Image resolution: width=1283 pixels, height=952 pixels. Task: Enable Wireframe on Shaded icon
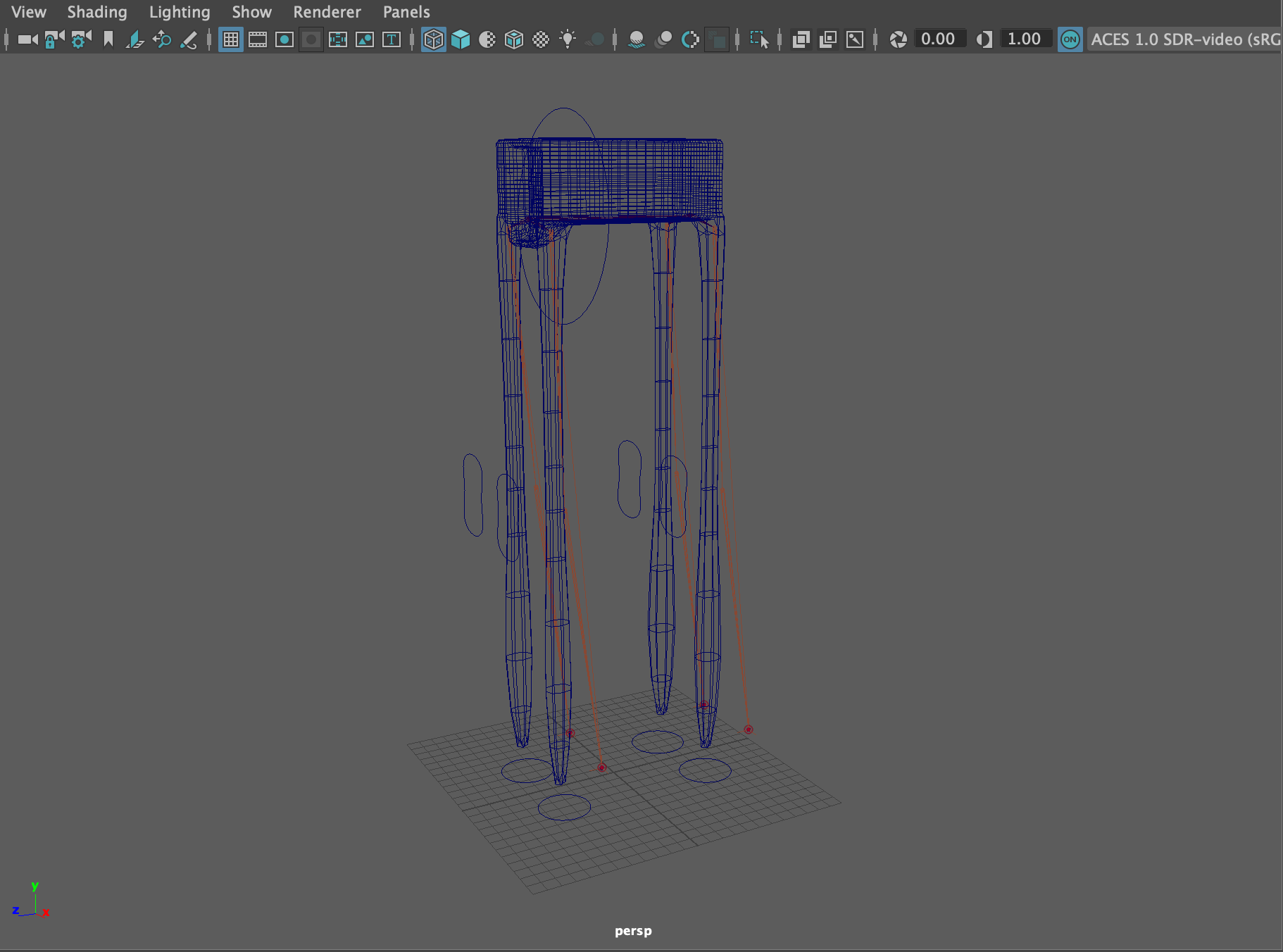coord(514,39)
